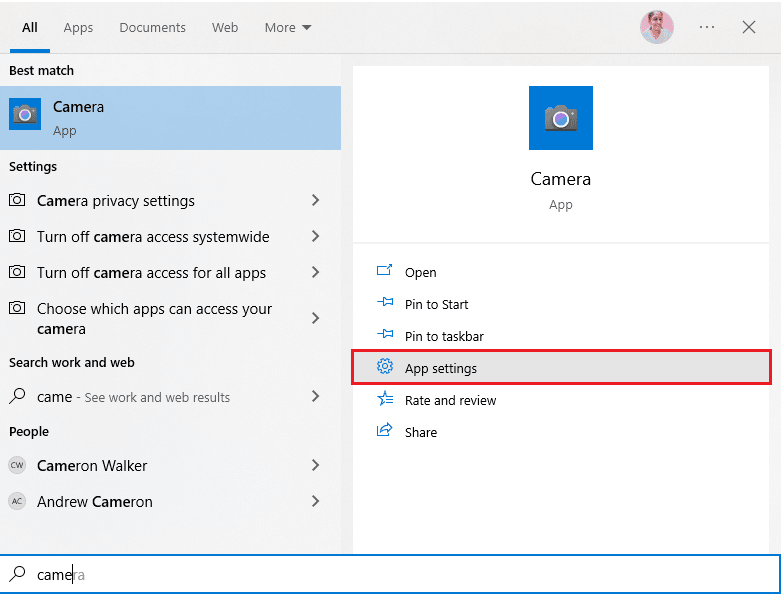Switch to the Documents tab
Viewport: 781px width, 594px height.
pyautogui.click(x=152, y=28)
